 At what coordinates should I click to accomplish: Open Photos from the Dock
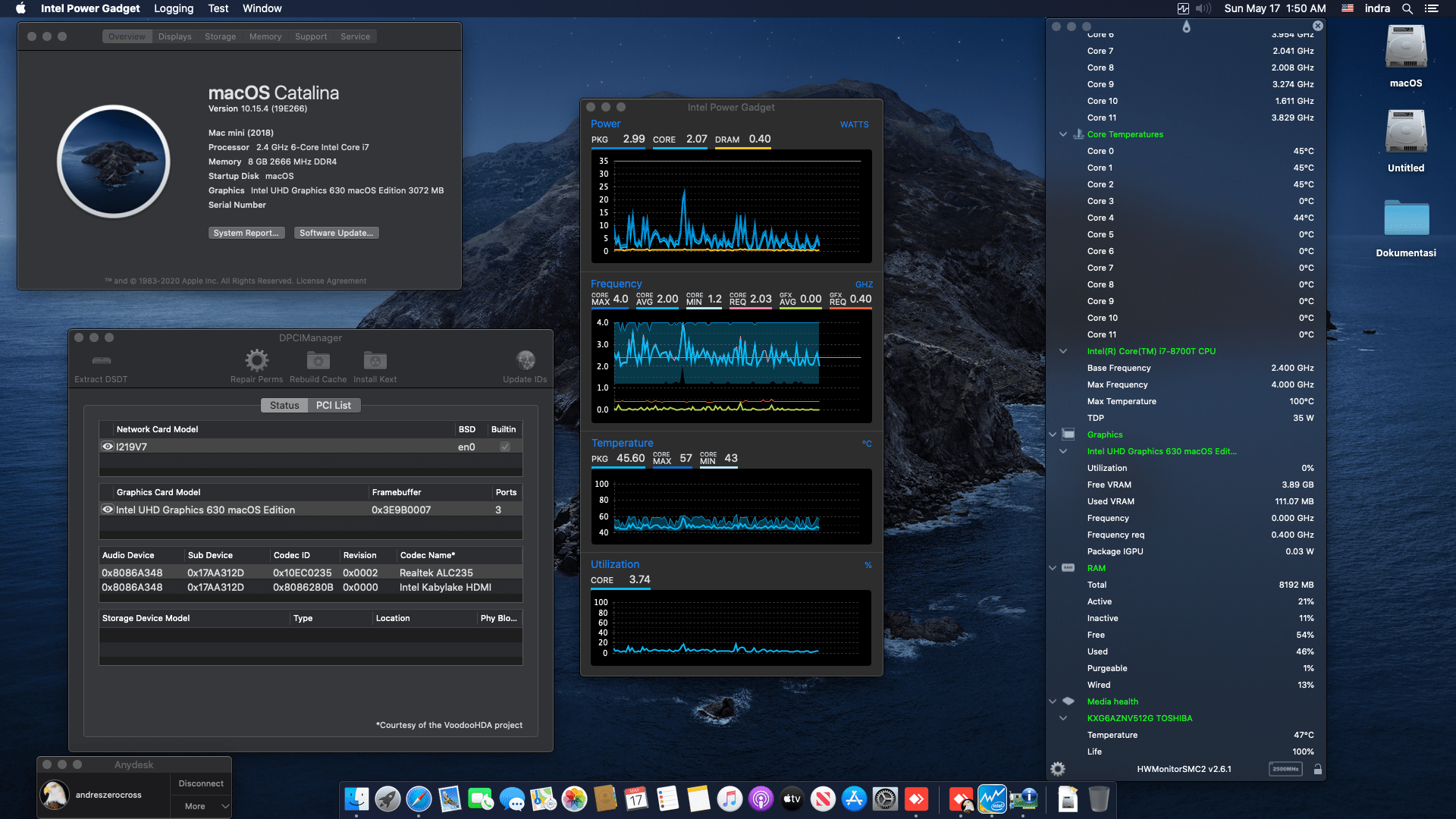[x=574, y=799]
